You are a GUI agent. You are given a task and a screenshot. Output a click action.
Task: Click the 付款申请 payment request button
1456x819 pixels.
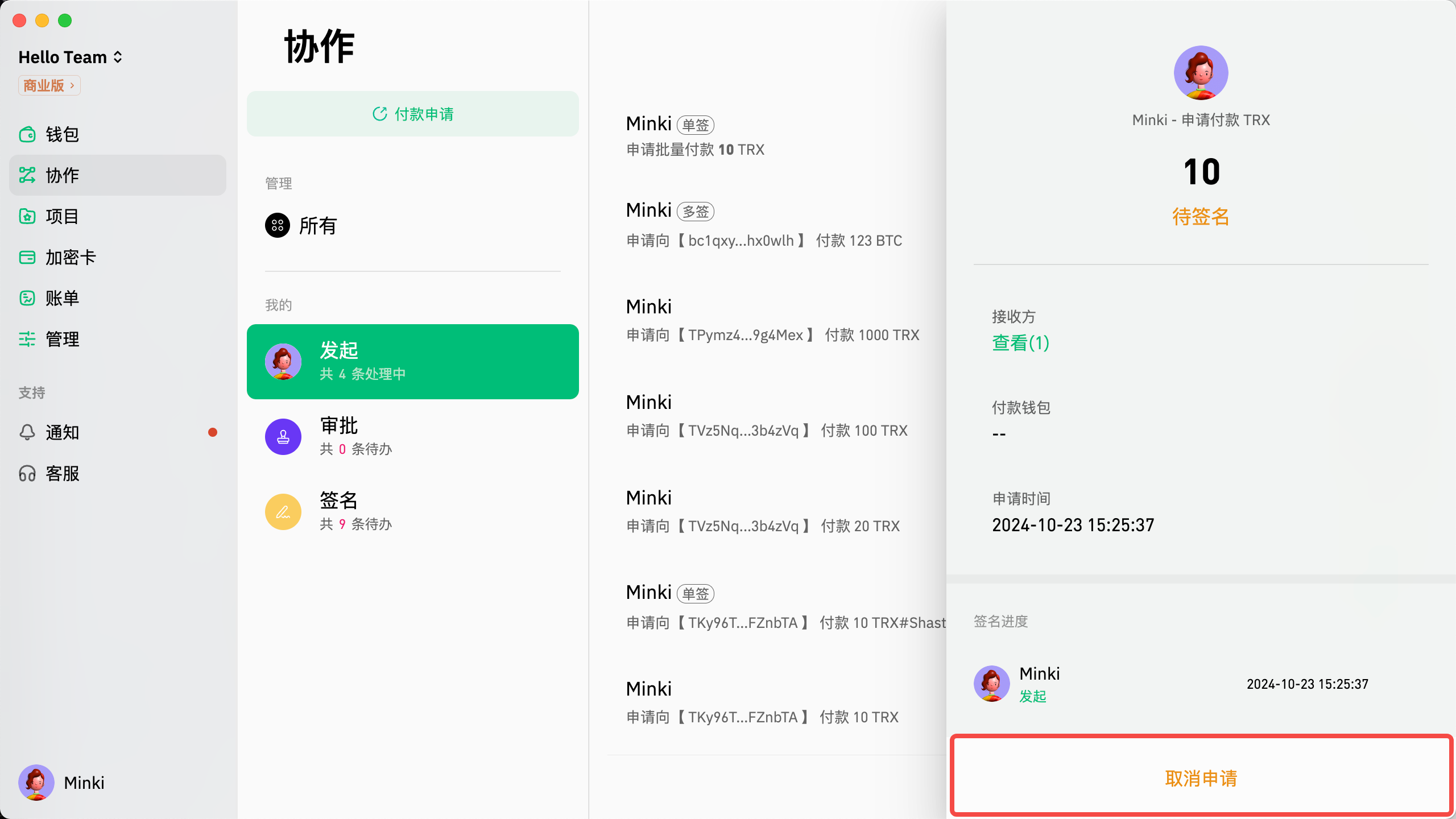coord(412,114)
